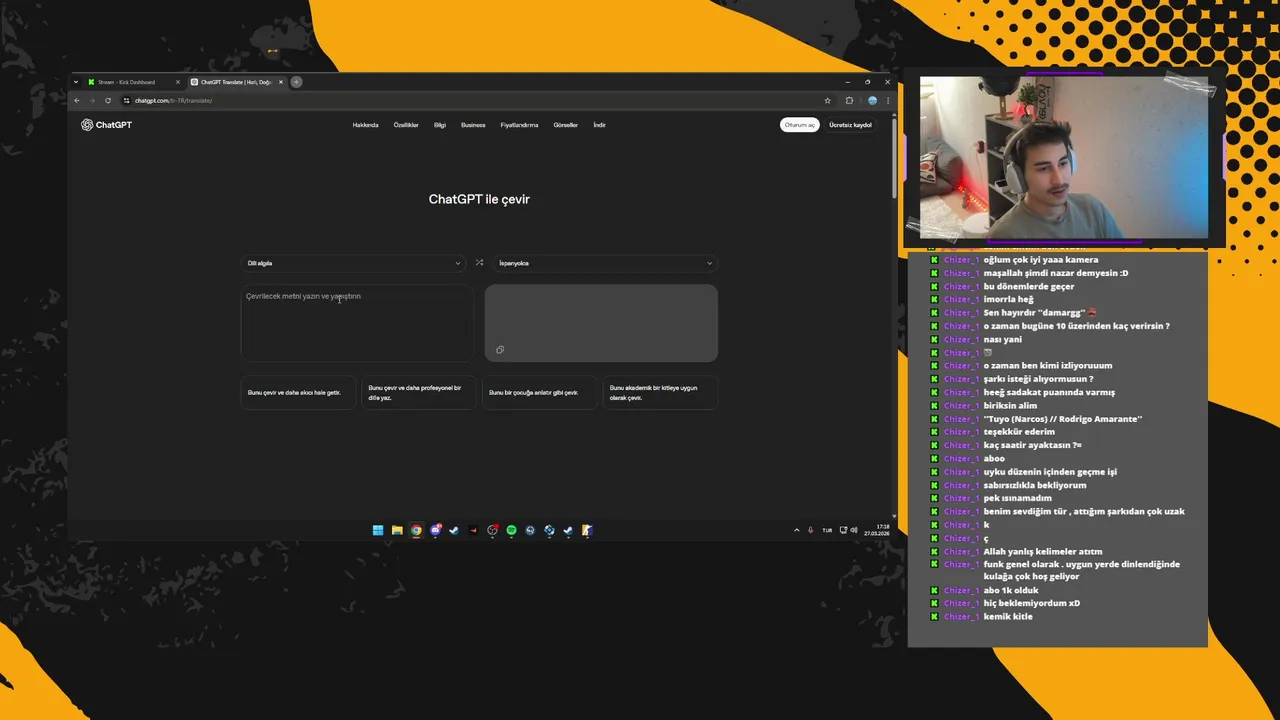Open Spotify from the taskbar
This screenshot has width=1280, height=720.
(x=511, y=530)
